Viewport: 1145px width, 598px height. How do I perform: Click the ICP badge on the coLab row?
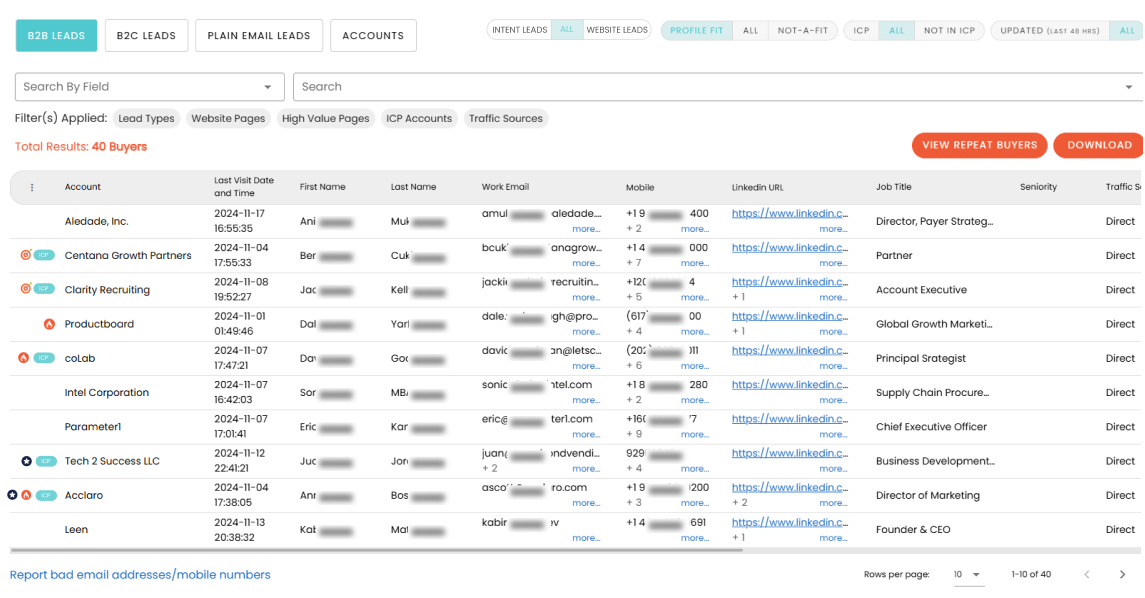pos(44,358)
